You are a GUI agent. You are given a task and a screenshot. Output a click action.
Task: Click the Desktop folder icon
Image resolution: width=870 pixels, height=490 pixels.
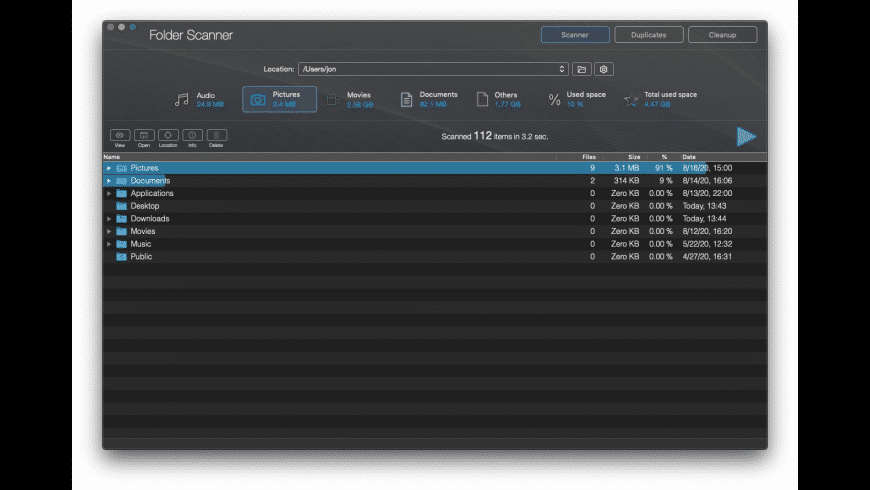coord(122,206)
